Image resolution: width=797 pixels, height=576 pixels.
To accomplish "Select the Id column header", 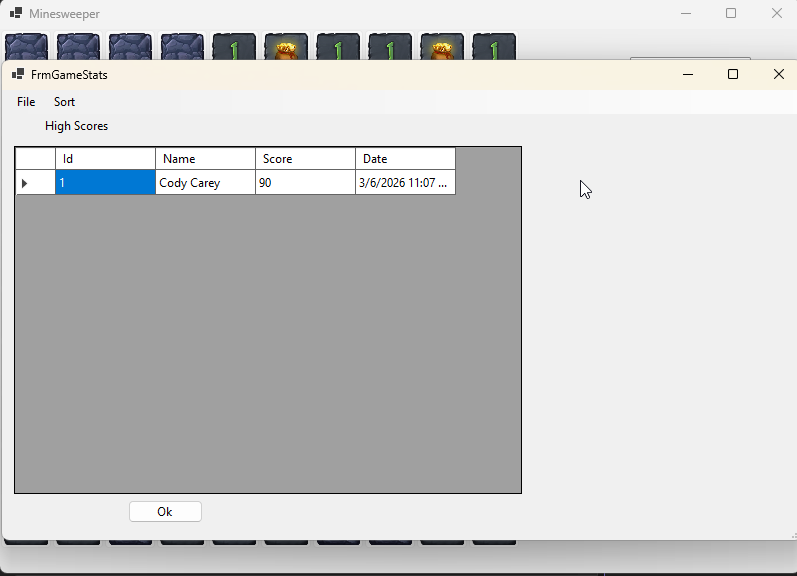I will (x=105, y=159).
